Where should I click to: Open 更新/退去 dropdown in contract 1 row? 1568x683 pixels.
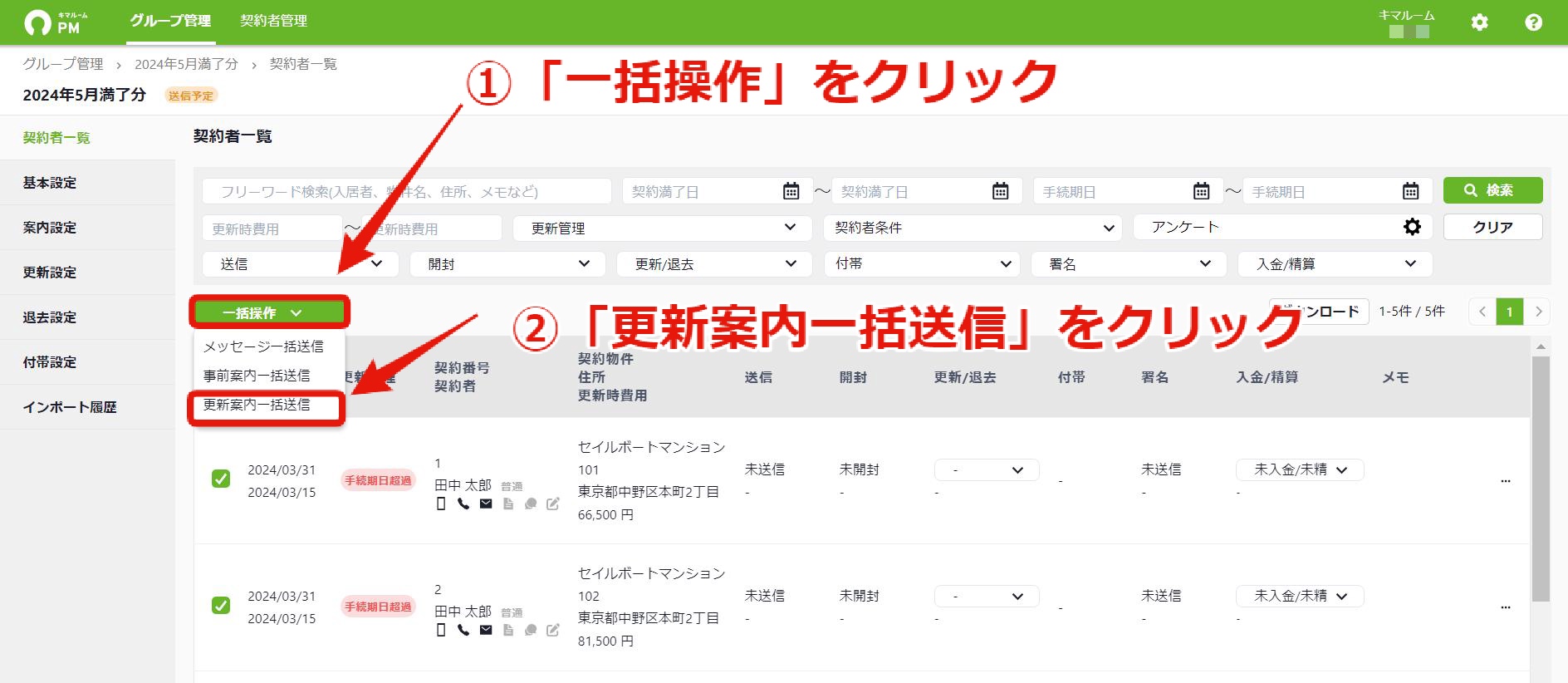[x=987, y=469]
